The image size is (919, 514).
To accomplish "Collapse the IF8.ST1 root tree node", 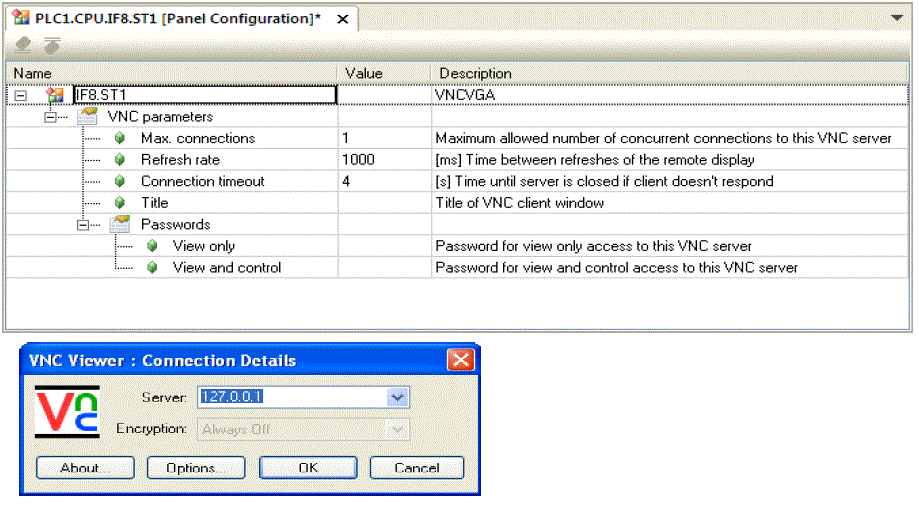I will [21, 95].
